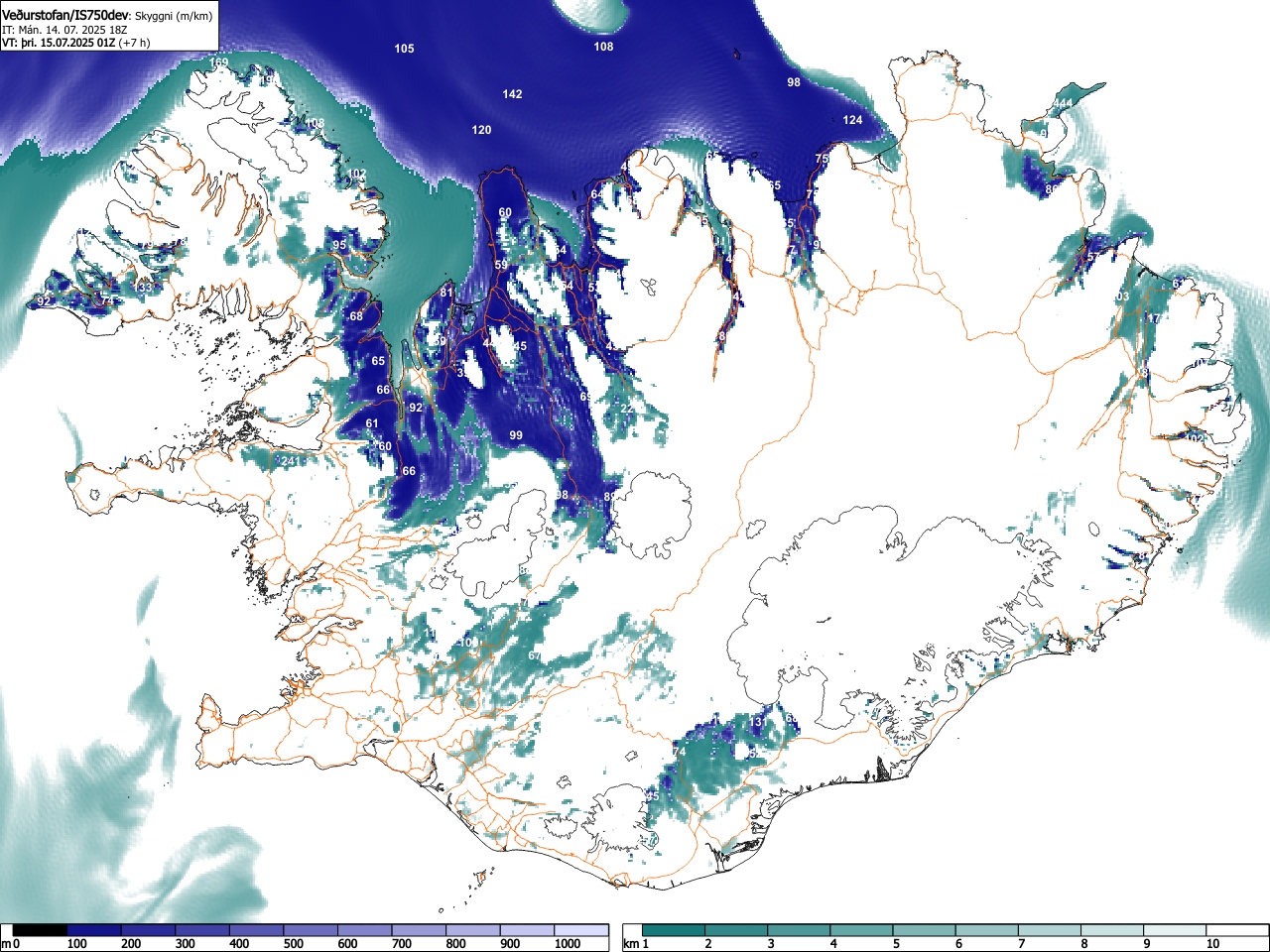Click the 500 tick label on the metres legend
The height and width of the screenshot is (952, 1270).
[x=294, y=944]
